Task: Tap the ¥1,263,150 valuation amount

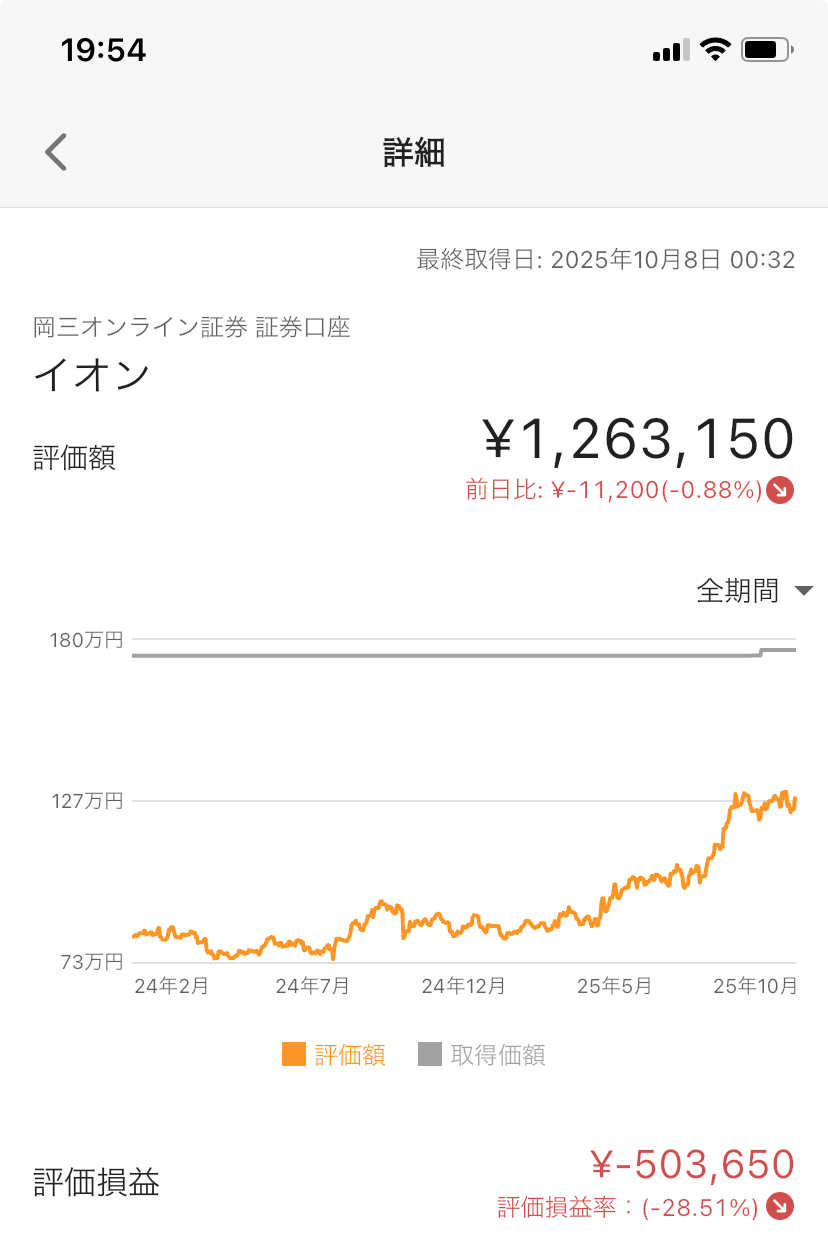Action: (638, 439)
